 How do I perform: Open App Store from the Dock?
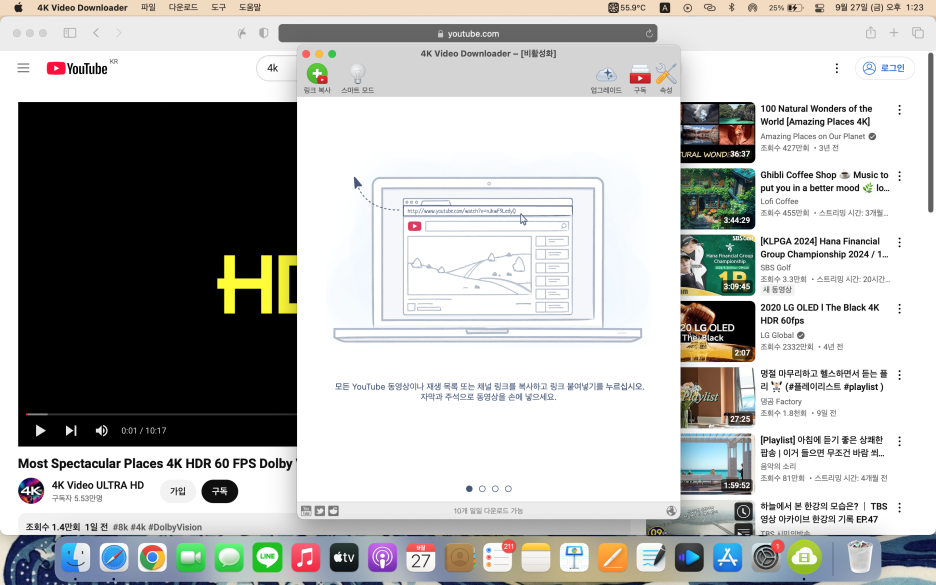point(727,558)
